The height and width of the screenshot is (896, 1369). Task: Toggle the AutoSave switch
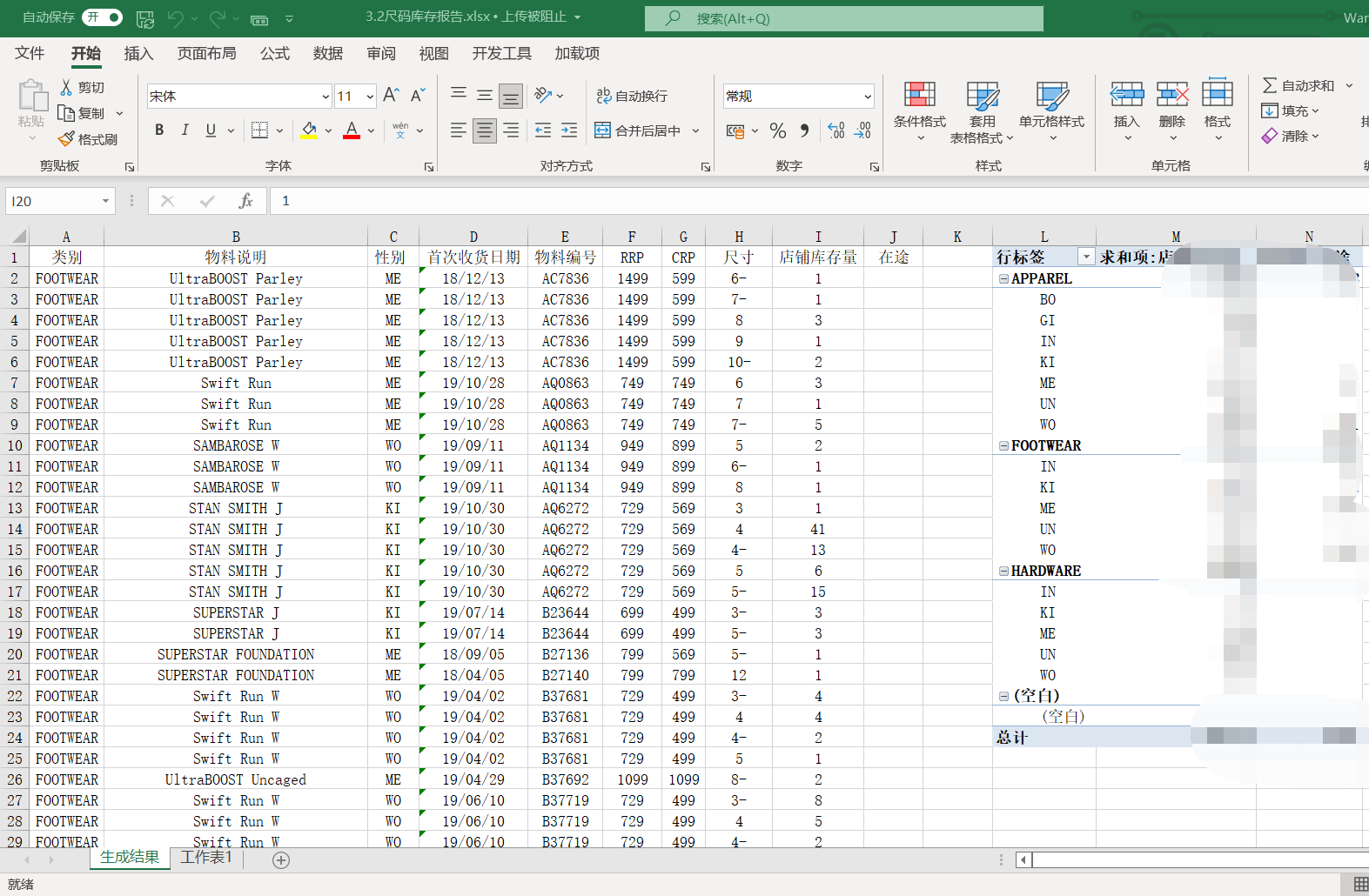pyautogui.click(x=102, y=17)
